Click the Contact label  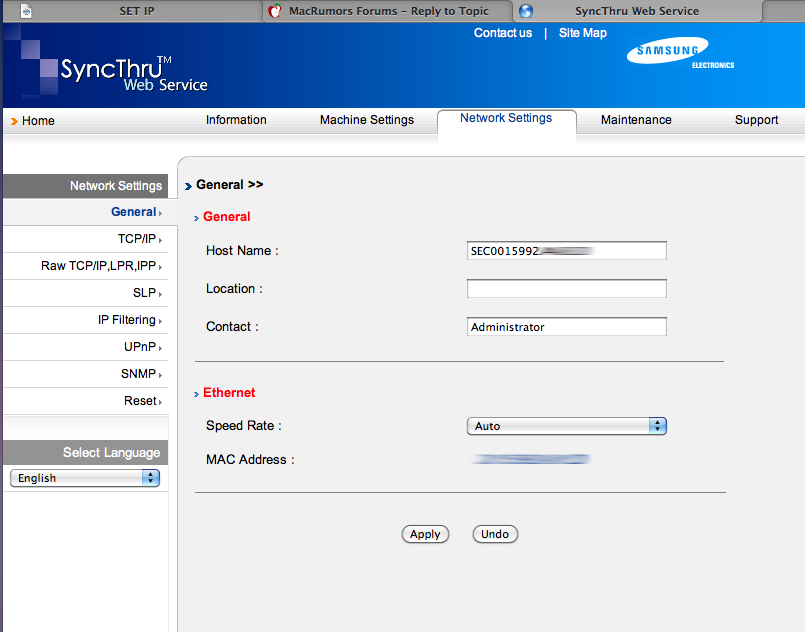[x=232, y=327]
